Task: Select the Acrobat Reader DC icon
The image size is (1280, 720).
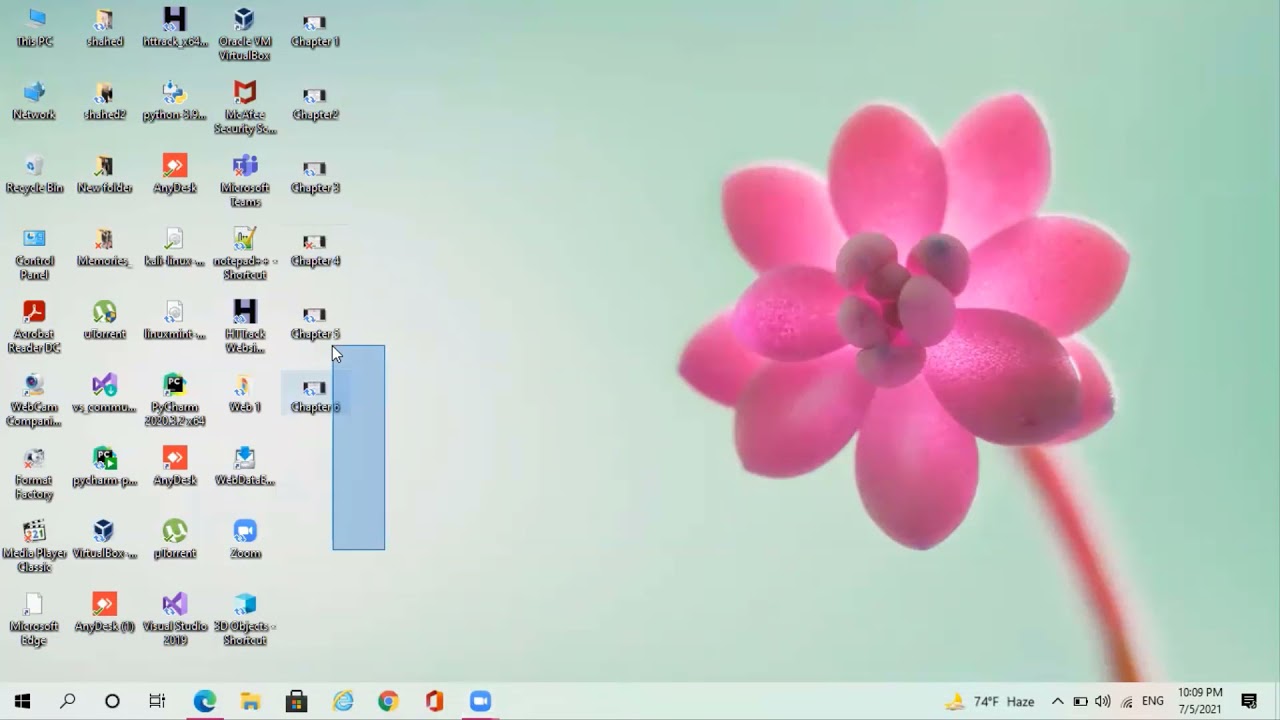Action: 34,327
